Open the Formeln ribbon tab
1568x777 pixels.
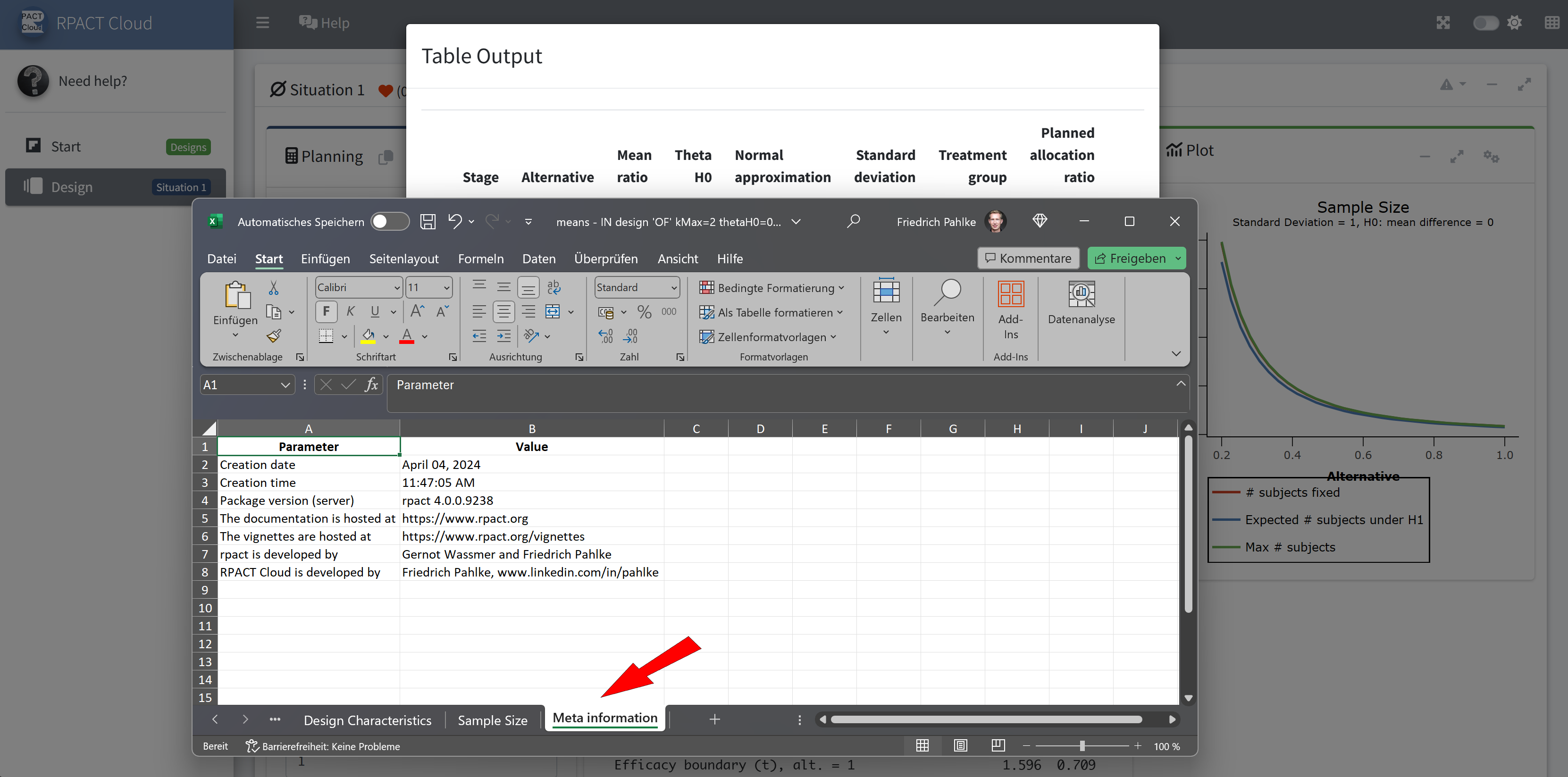tap(480, 259)
